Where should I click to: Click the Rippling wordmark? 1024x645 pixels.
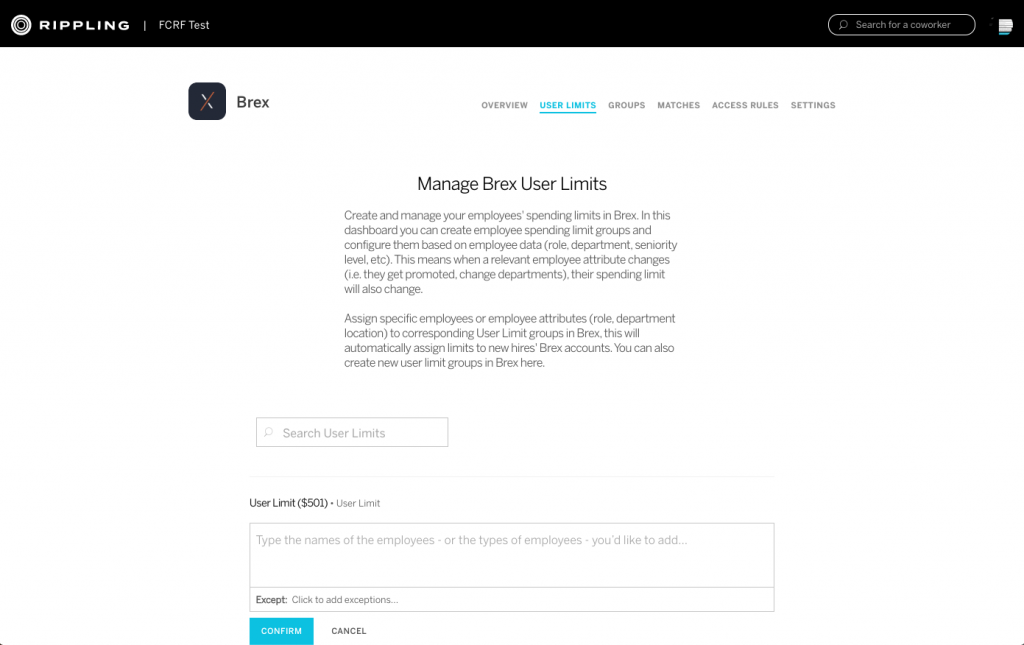pyautogui.click(x=84, y=25)
